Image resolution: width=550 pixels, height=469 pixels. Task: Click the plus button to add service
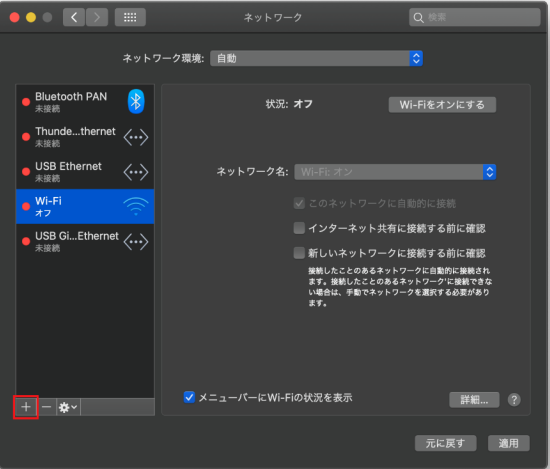pyautogui.click(x=26, y=407)
